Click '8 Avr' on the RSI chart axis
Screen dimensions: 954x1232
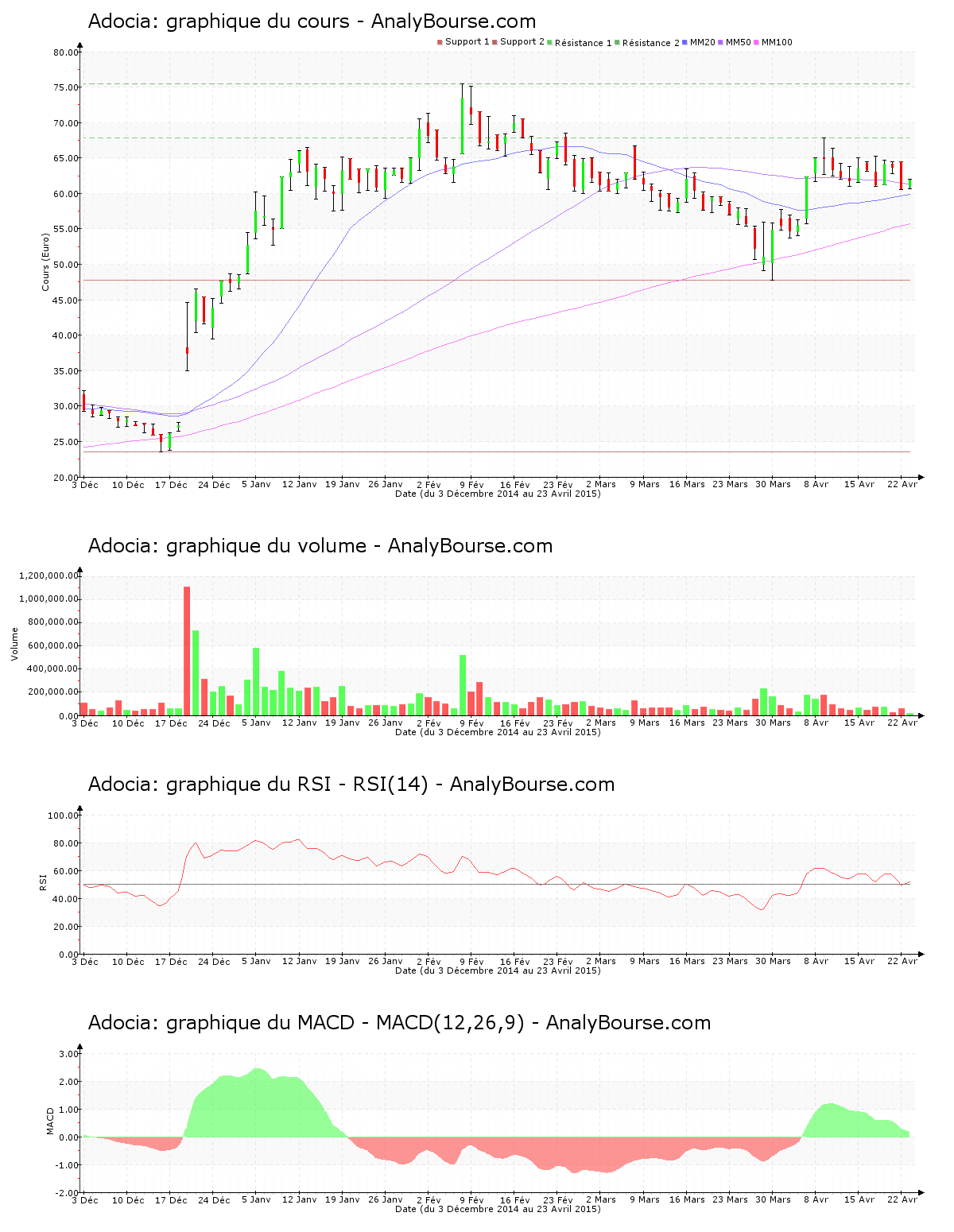coord(816,961)
